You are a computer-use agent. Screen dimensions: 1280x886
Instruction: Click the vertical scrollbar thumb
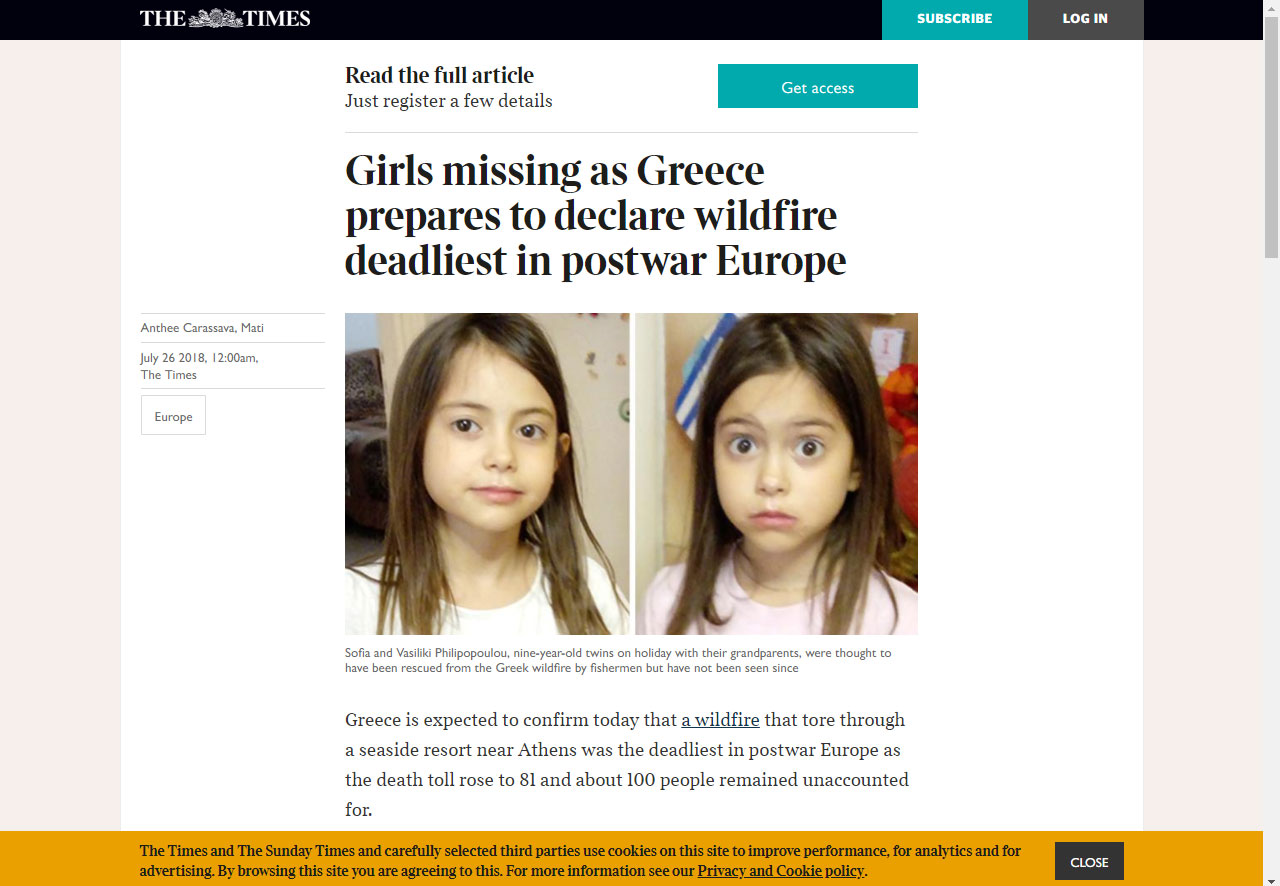click(x=1271, y=137)
